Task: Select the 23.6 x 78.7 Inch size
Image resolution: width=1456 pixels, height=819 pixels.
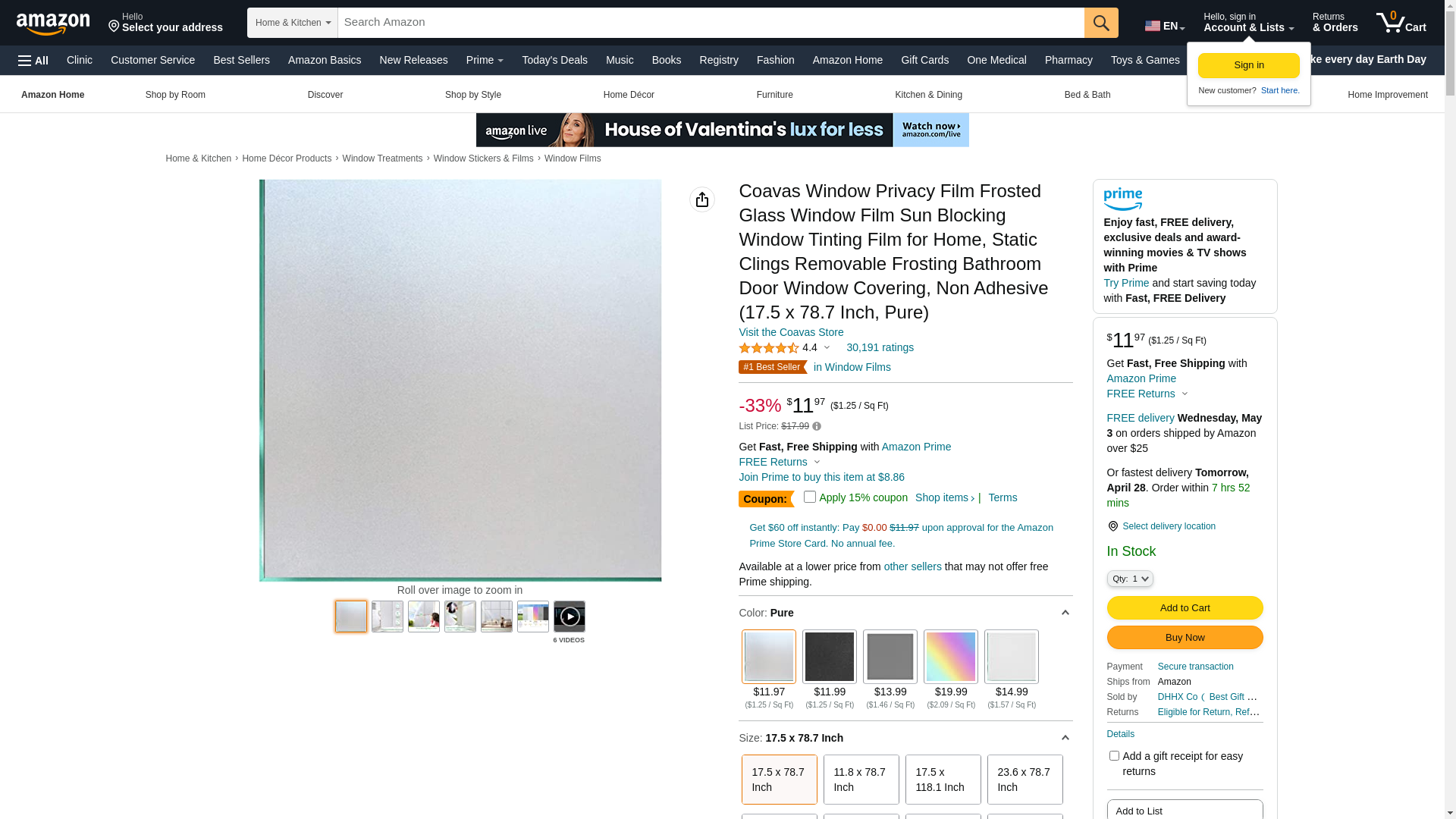Action: pyautogui.click(x=1025, y=780)
